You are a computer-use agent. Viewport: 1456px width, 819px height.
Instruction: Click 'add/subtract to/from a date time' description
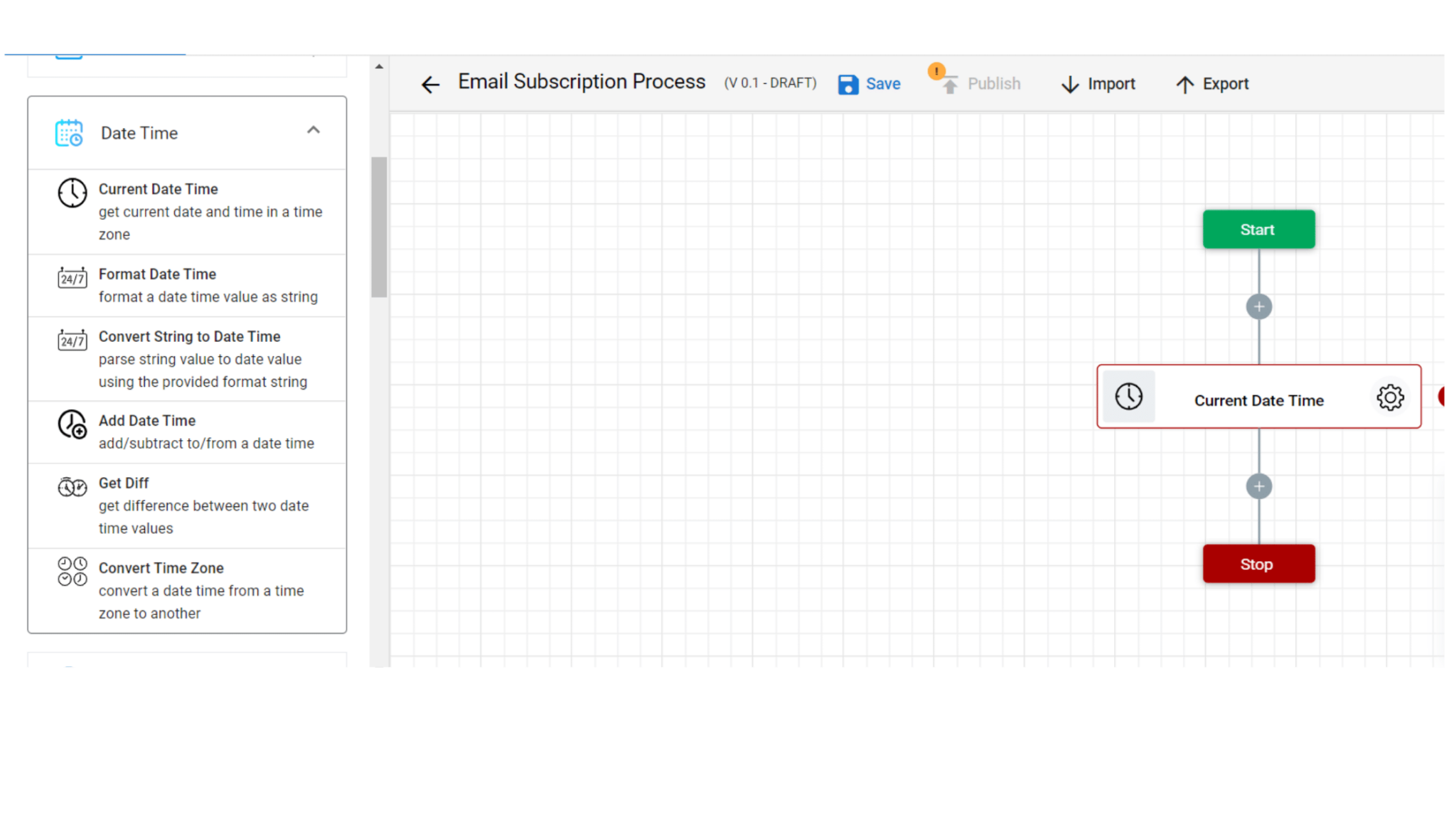206,444
